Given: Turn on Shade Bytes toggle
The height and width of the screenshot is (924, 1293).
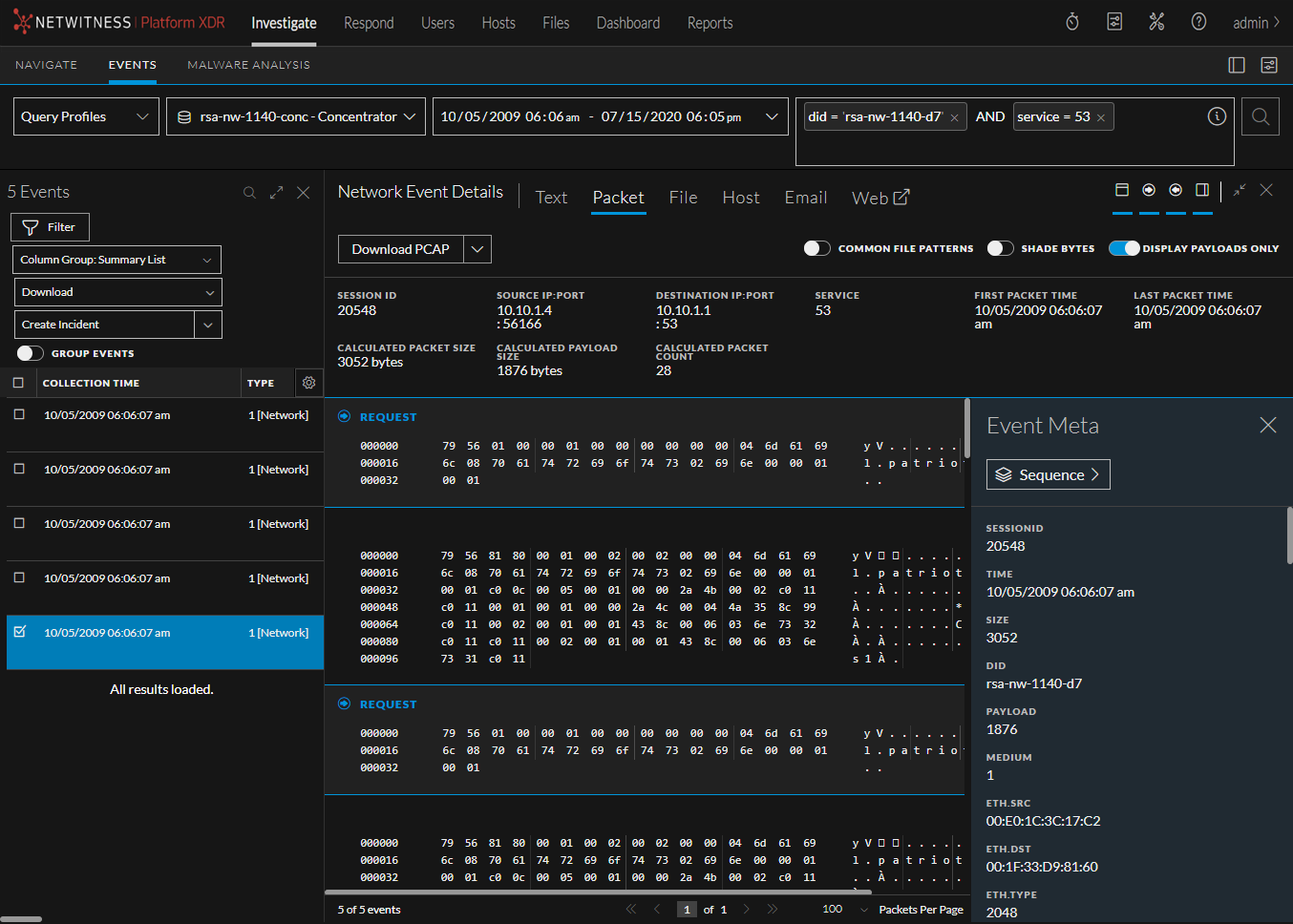Looking at the screenshot, I should [1000, 248].
